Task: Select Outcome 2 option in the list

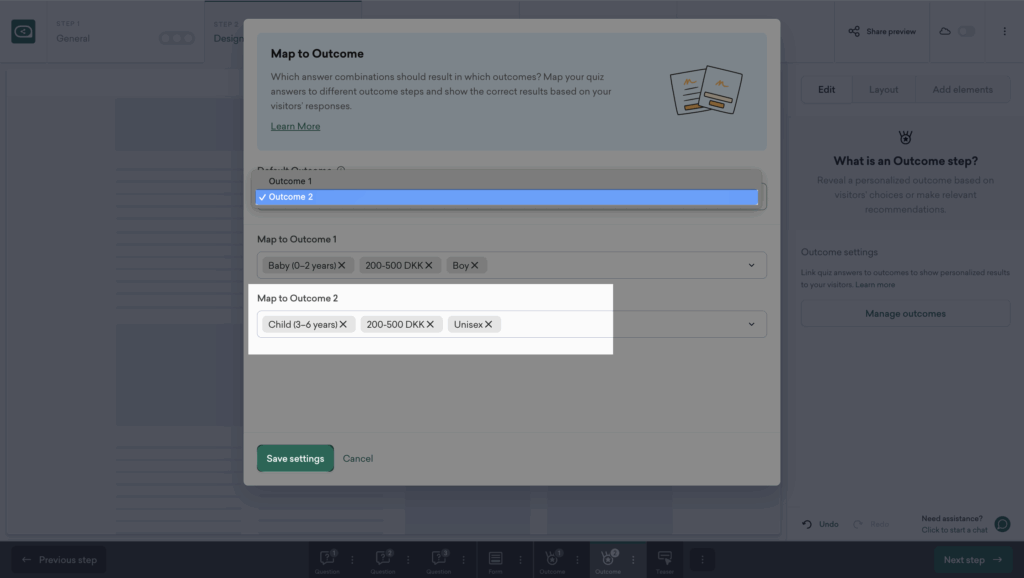Action: (x=290, y=197)
